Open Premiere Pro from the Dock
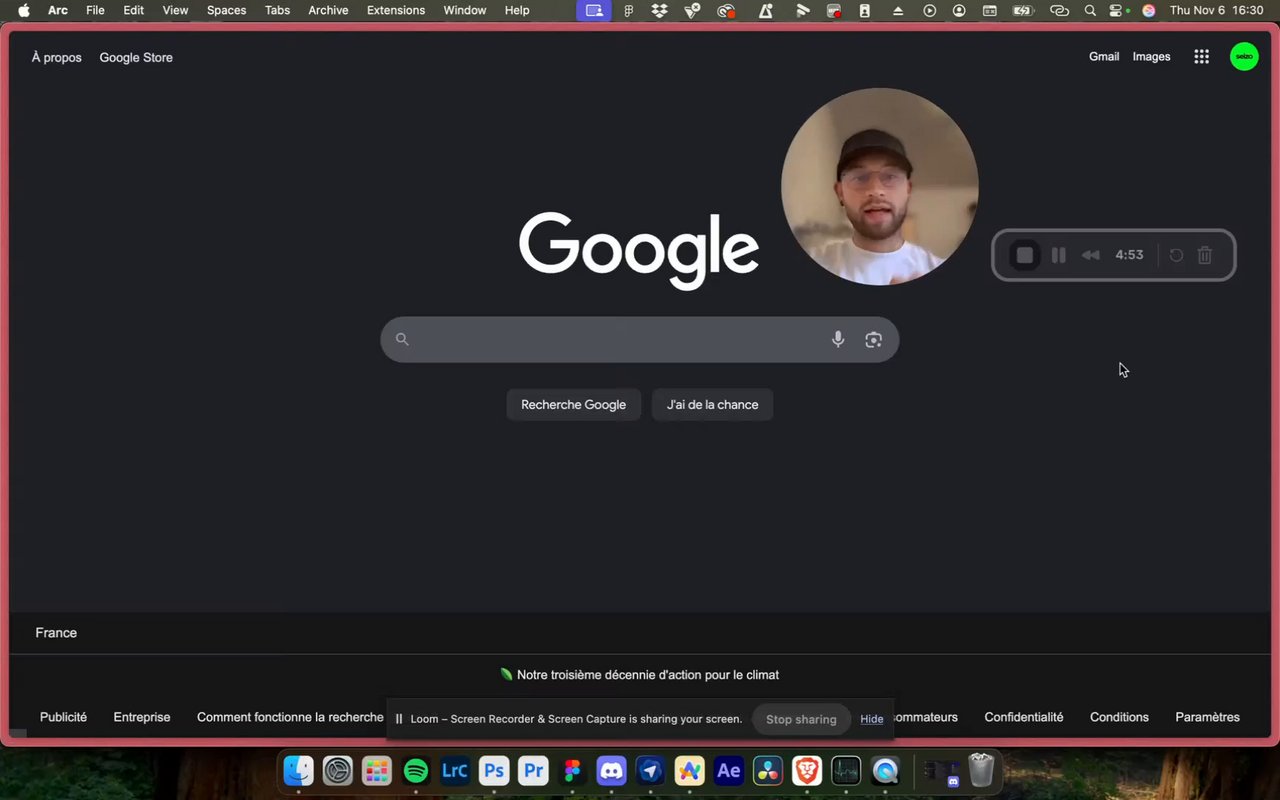Viewport: 1280px width, 800px height. 533,770
